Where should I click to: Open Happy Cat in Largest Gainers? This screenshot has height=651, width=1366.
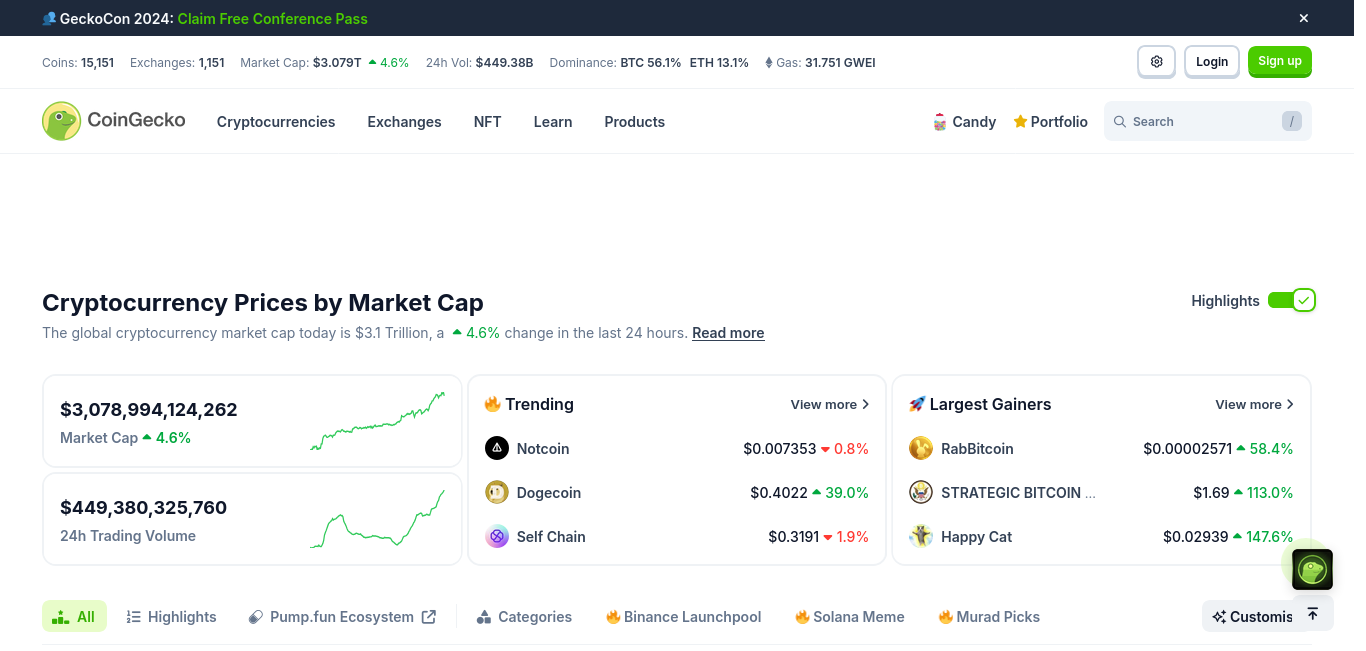(1101, 536)
